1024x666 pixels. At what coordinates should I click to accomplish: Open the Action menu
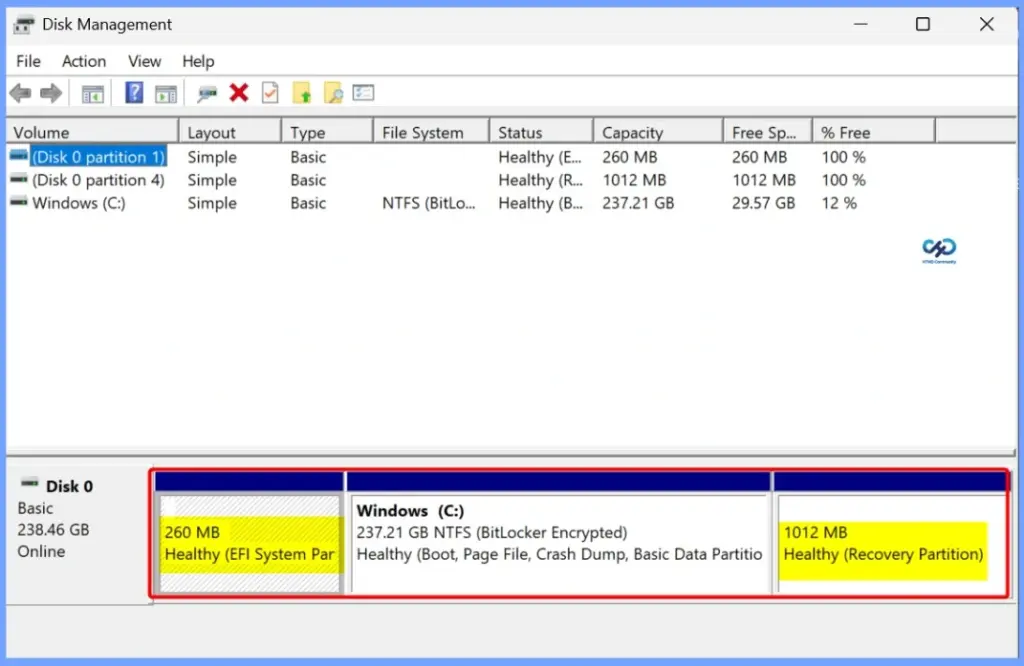coord(84,61)
